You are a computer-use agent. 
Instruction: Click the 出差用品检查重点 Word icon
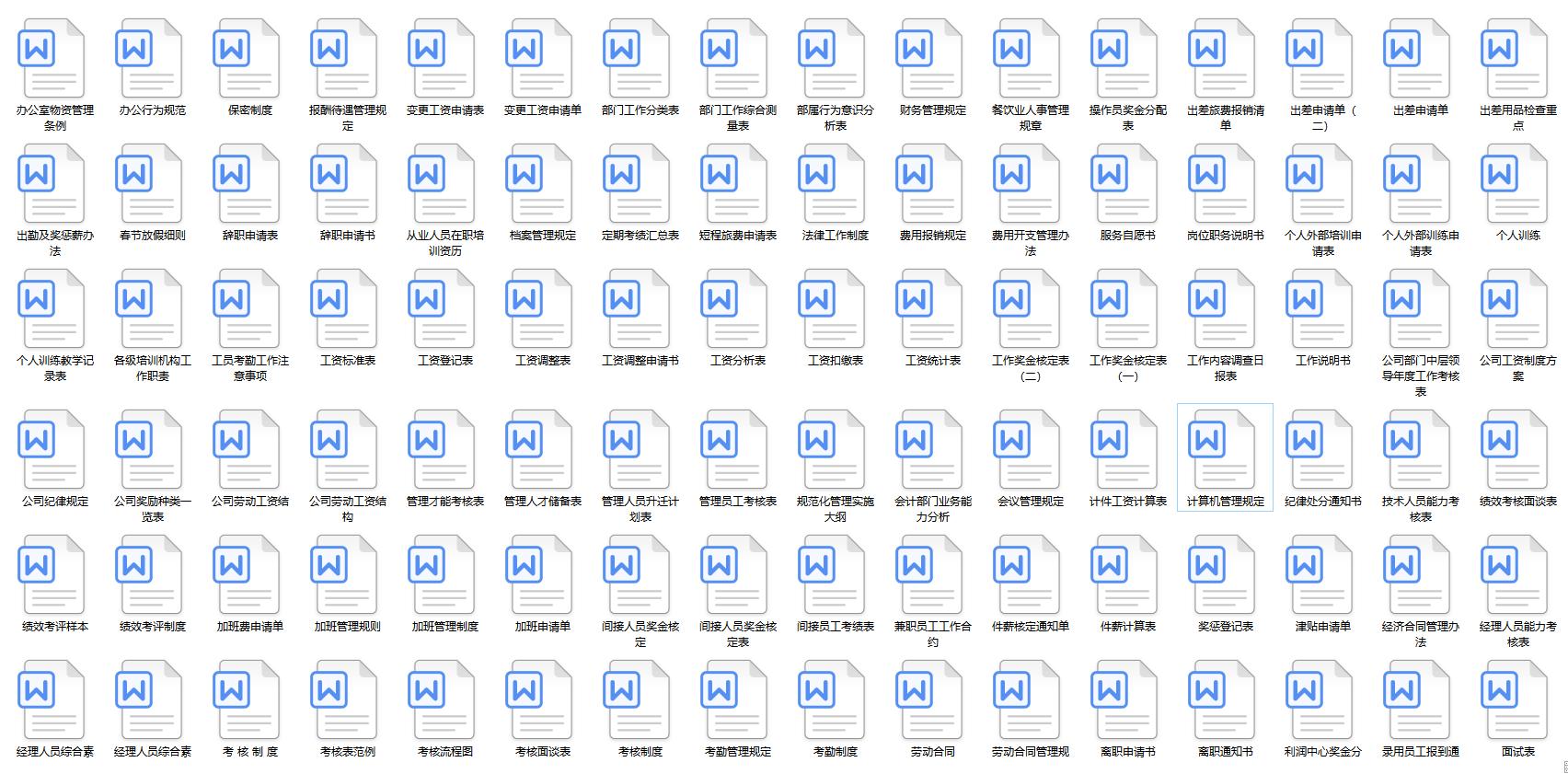point(1515,58)
